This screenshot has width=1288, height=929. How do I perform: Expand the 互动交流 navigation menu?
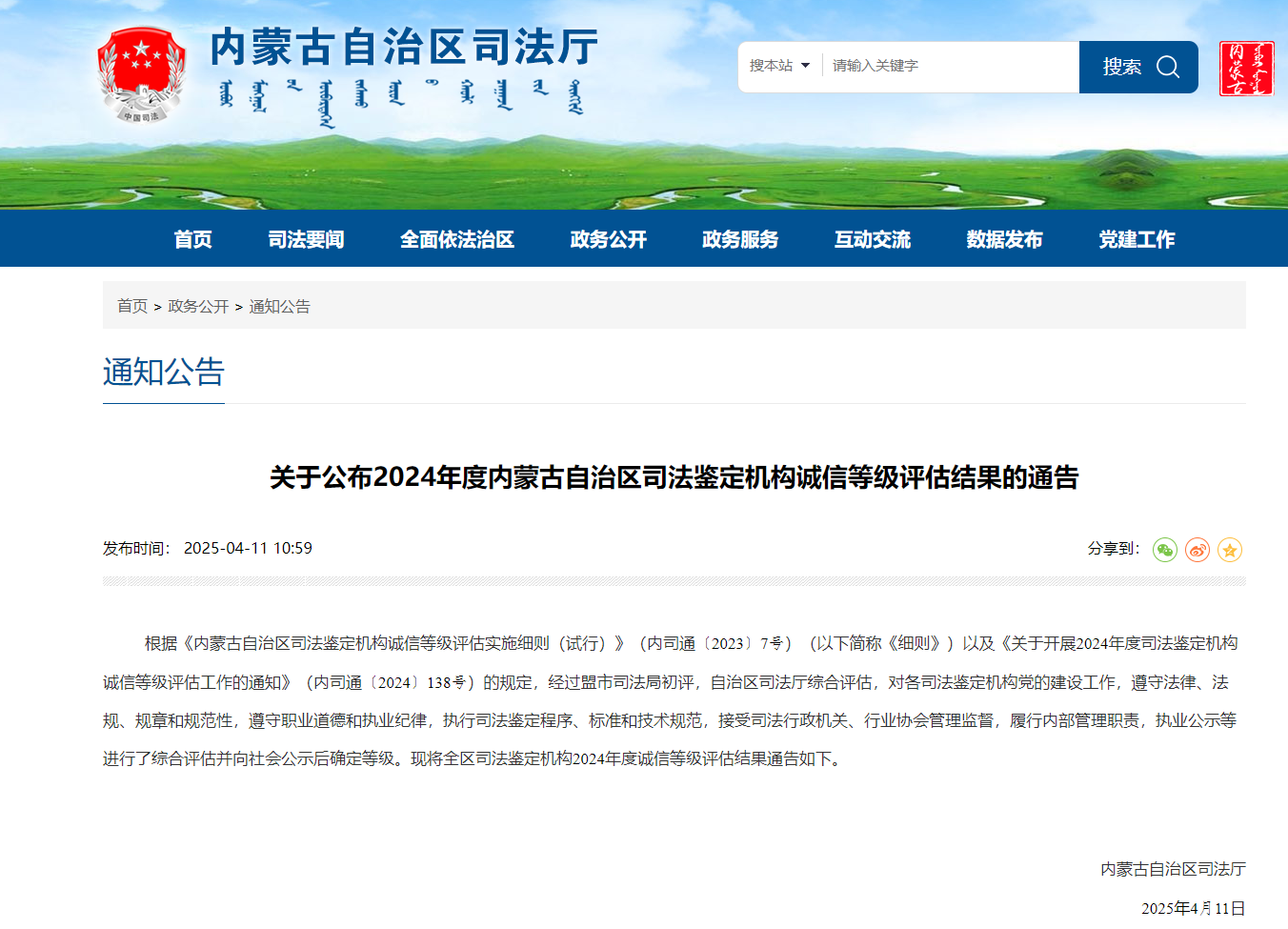(872, 239)
